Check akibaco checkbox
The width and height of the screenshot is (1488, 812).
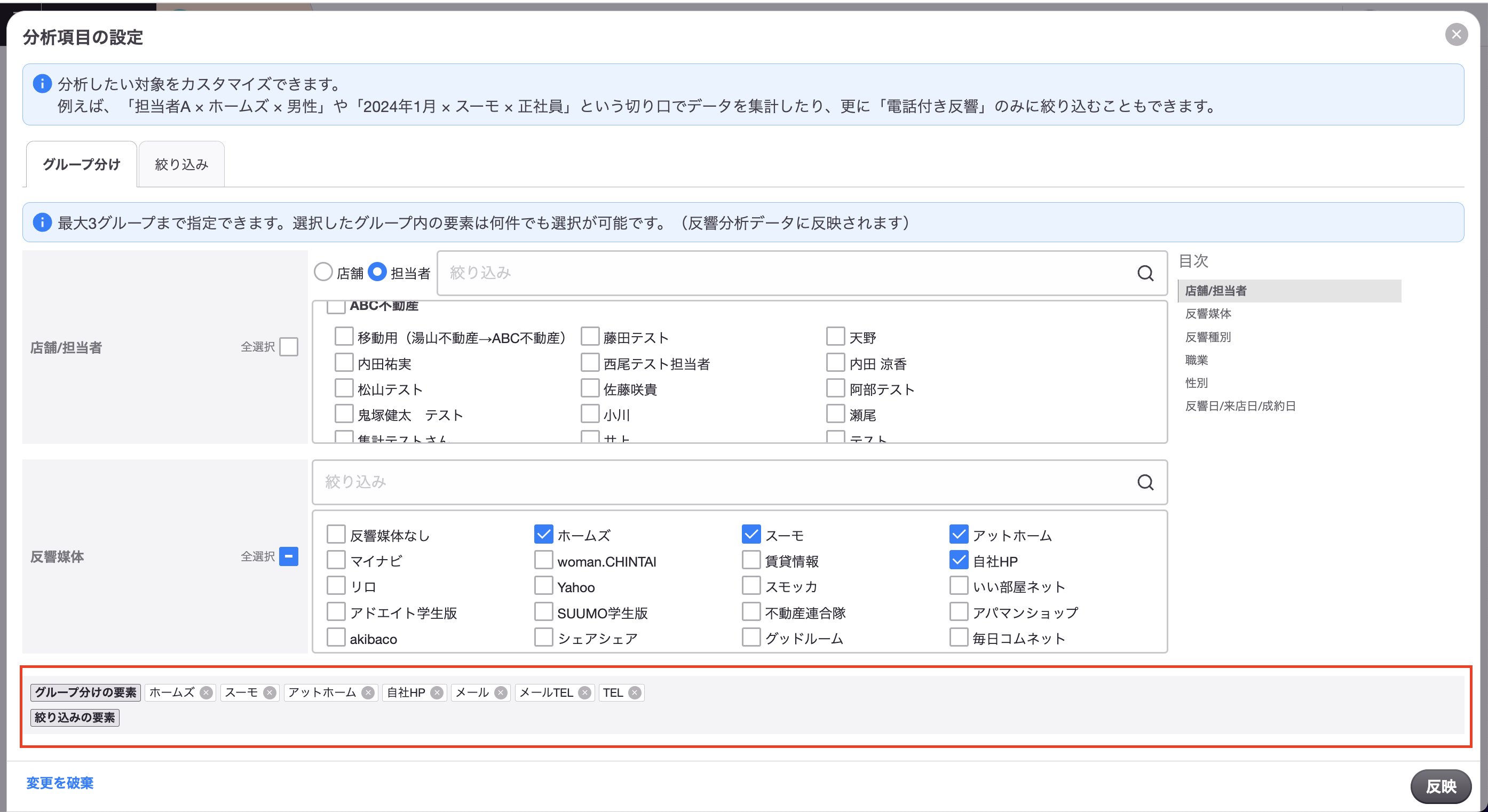336,638
